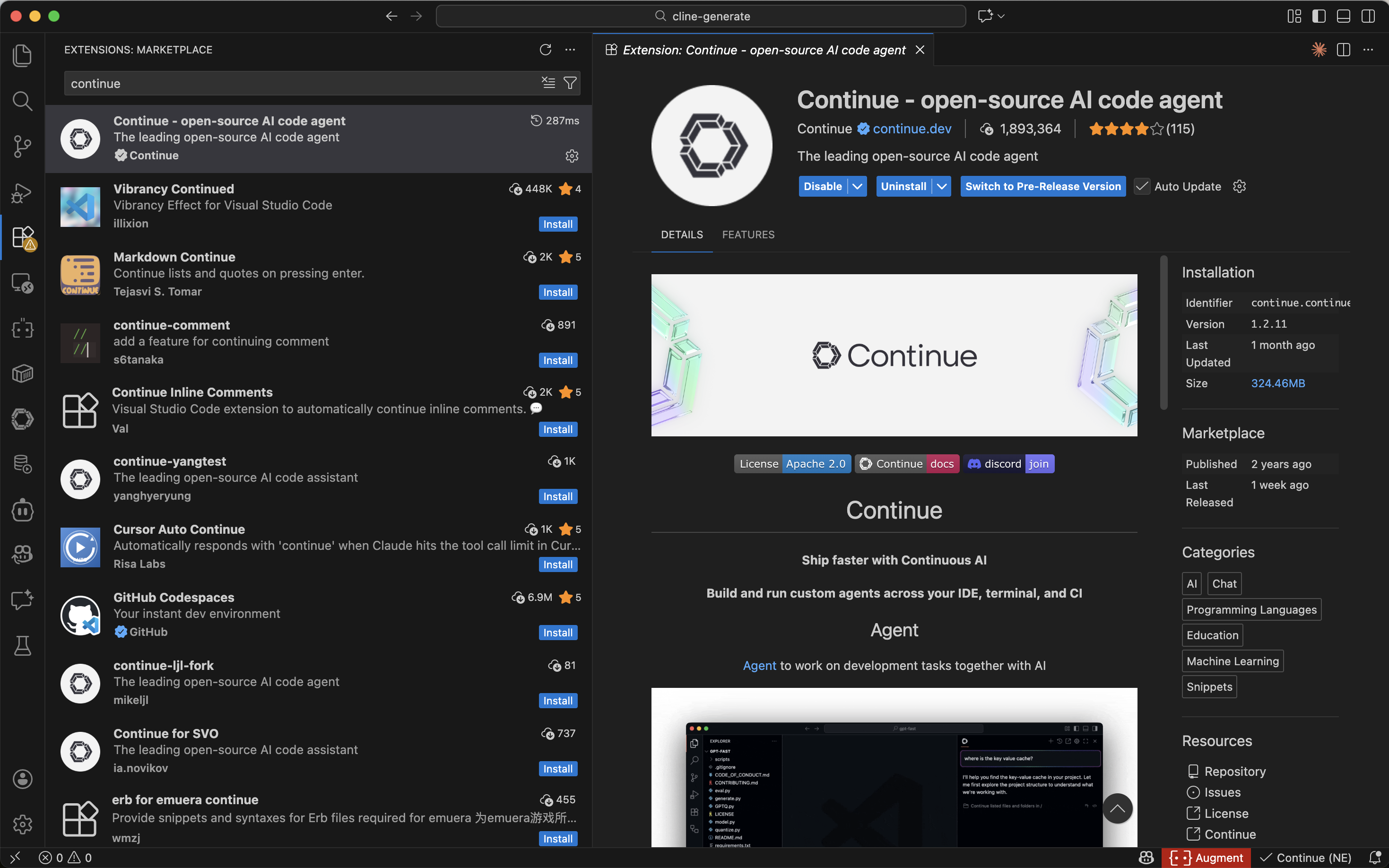Click Switch to Pre-Release Version button
The height and width of the screenshot is (868, 1389).
tap(1042, 187)
